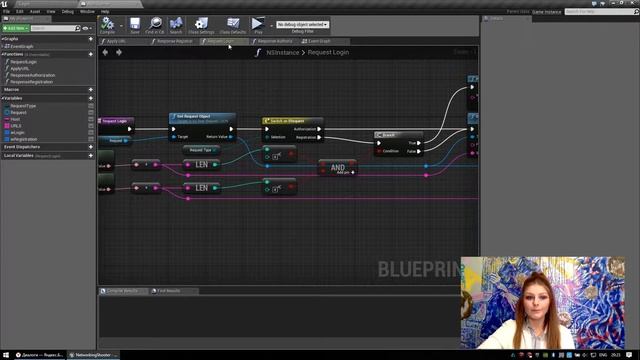Toggle visibility eye for Host variable
The image size is (640, 360).
pos(91,119)
